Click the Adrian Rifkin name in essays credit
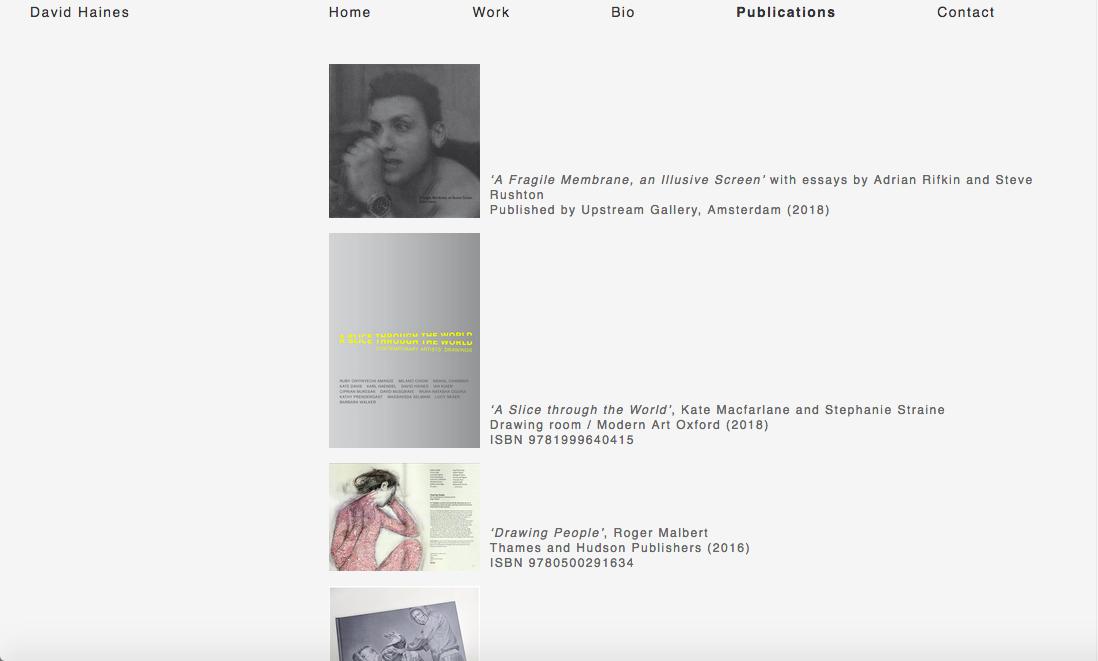This screenshot has width=1098, height=661. coord(918,180)
